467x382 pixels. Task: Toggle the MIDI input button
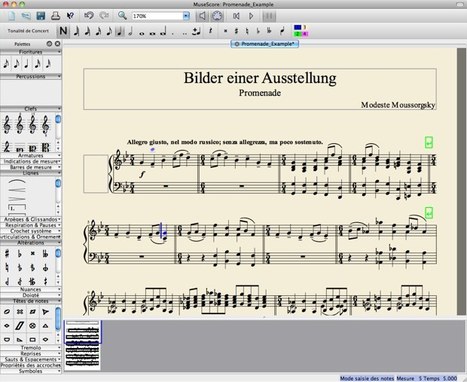click(x=217, y=16)
